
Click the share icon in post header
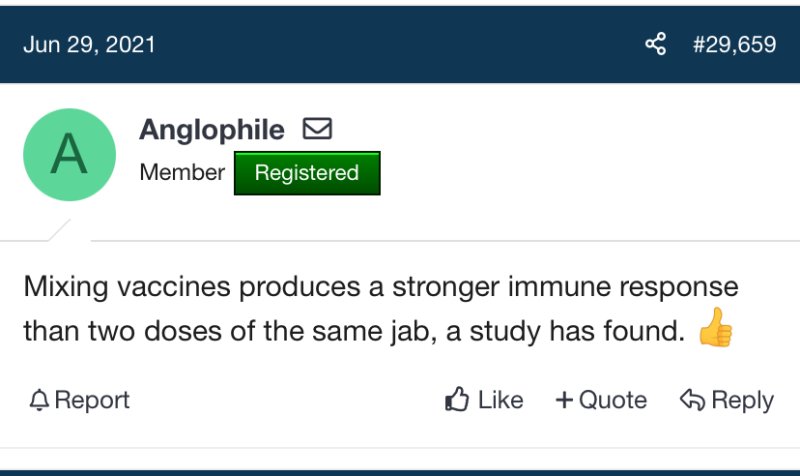pos(656,45)
